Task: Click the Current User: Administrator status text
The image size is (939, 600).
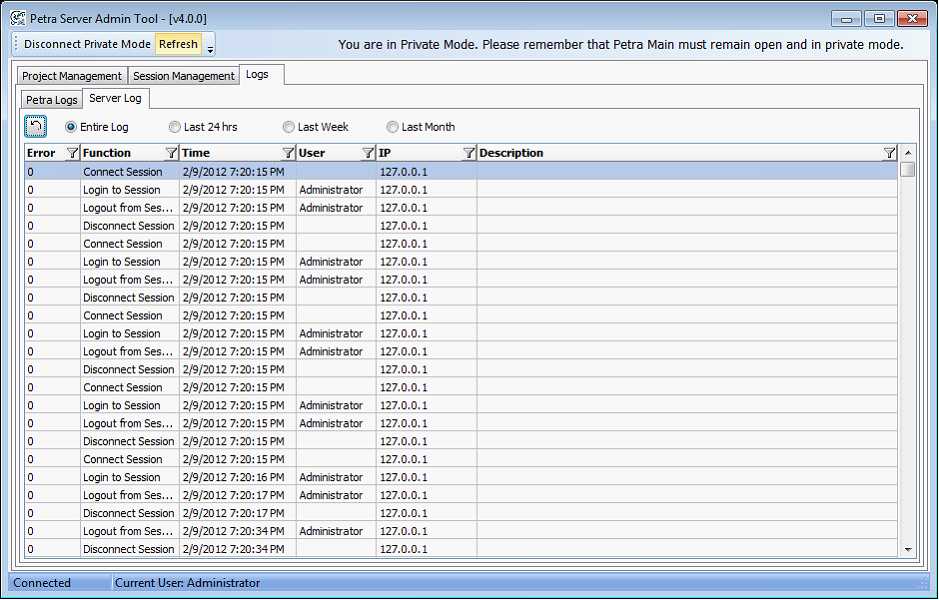Action: tap(187, 583)
